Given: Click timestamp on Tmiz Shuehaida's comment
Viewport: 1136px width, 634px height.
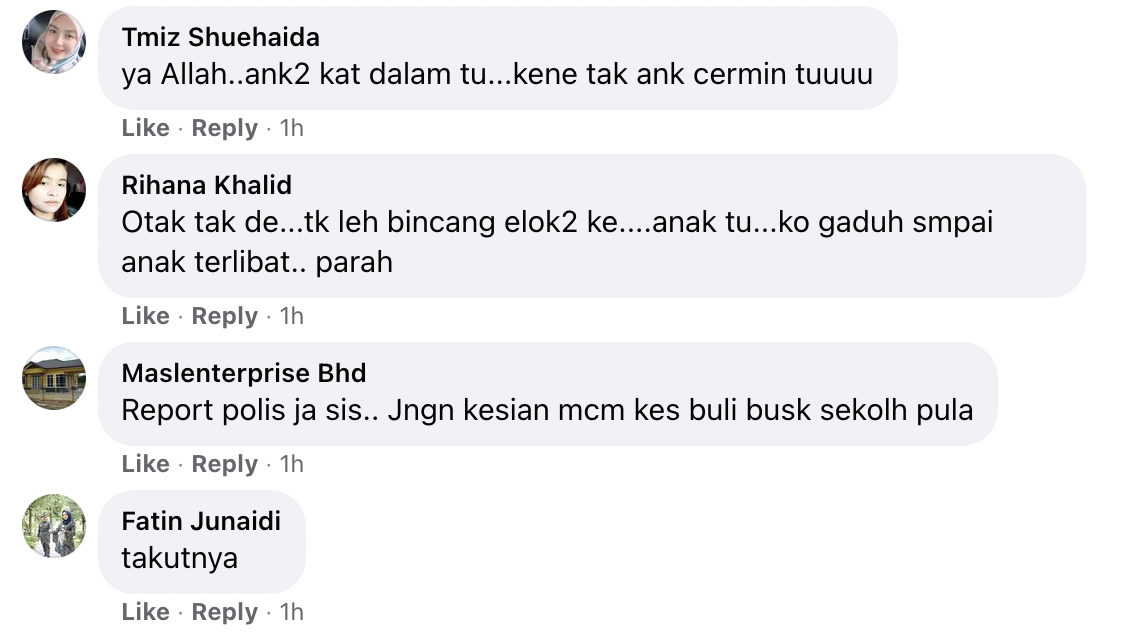Looking at the screenshot, I should pos(291,128).
